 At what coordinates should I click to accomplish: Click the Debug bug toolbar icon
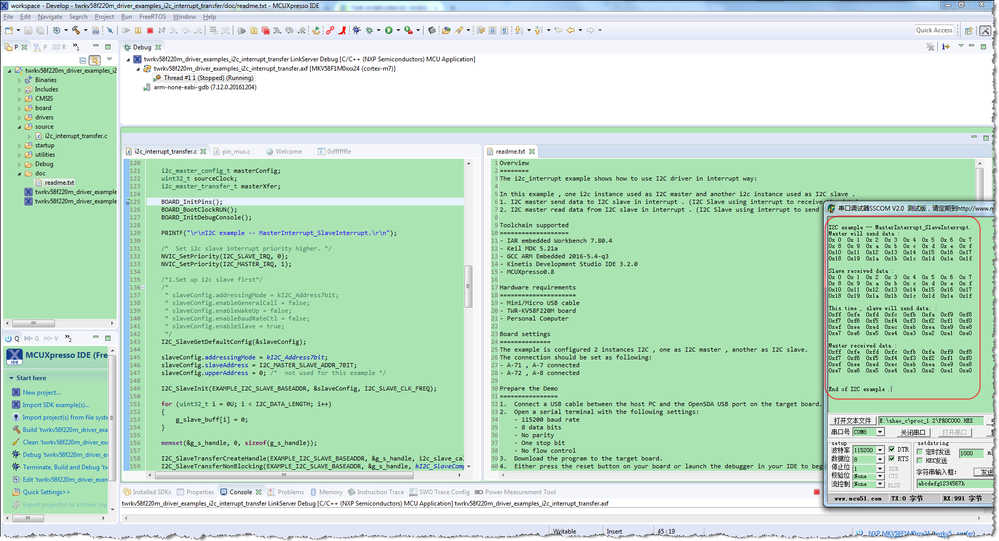coord(356,30)
